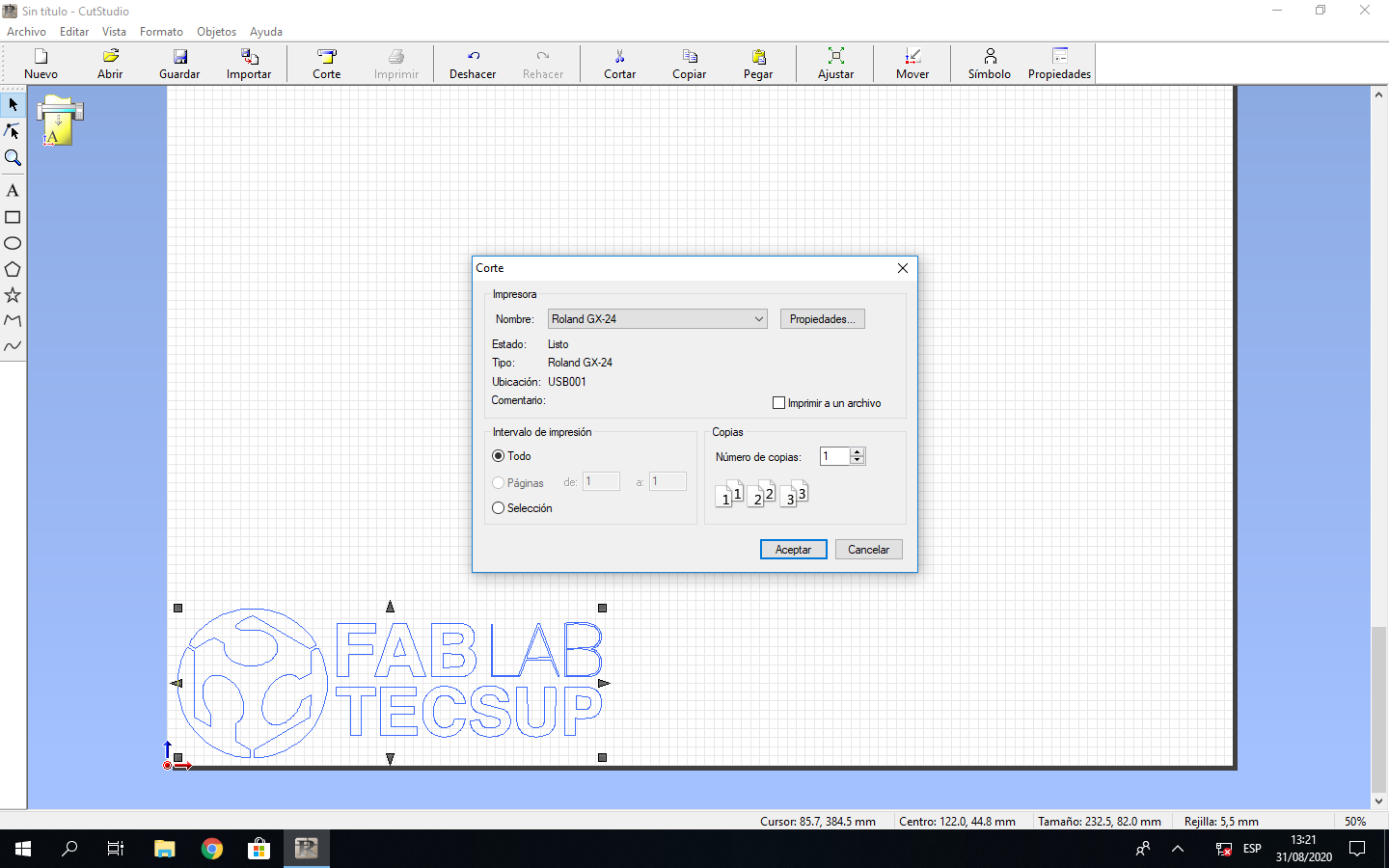Viewport: 1389px width, 868px height.
Task: Click the scrollbar up arrow
Action: pyautogui.click(x=1378, y=95)
